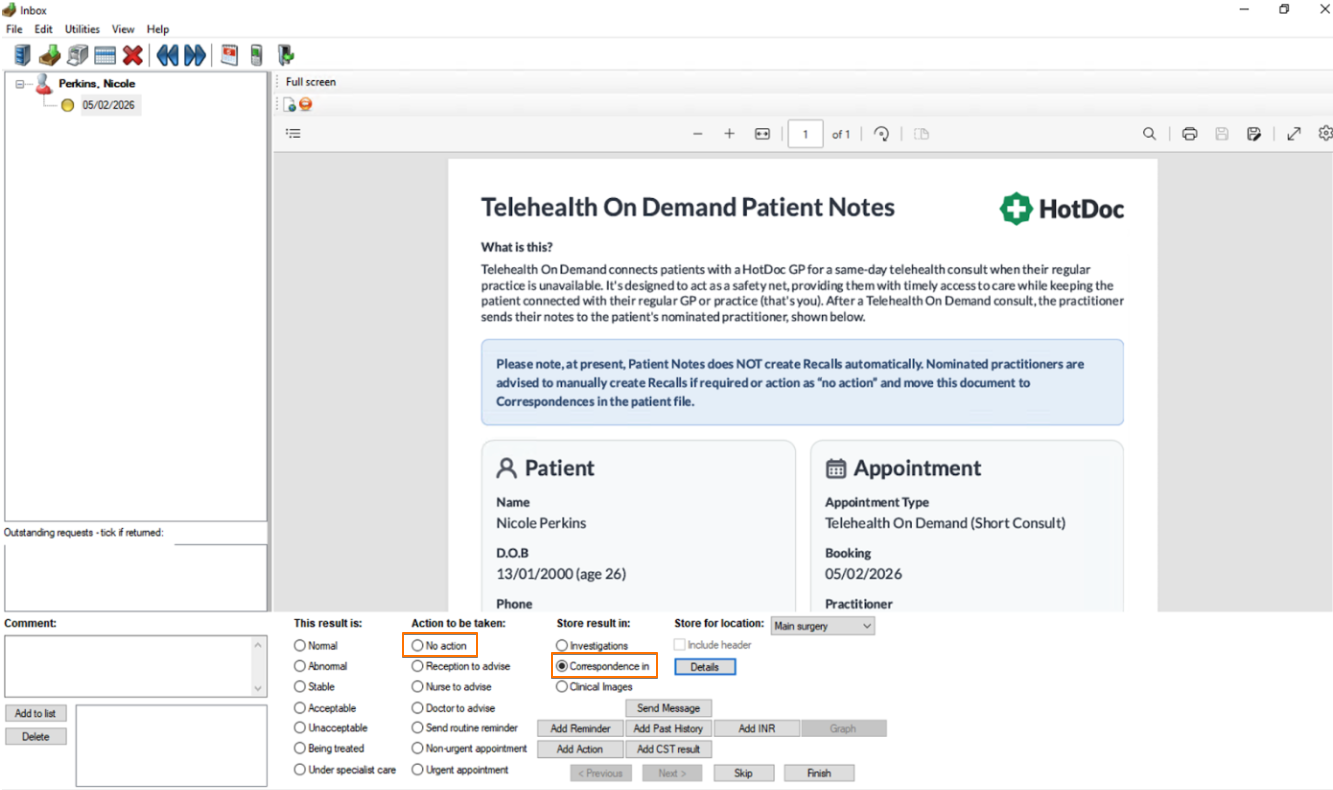The image size is (1333, 790).
Task: Open the File menu
Action: 14,29
